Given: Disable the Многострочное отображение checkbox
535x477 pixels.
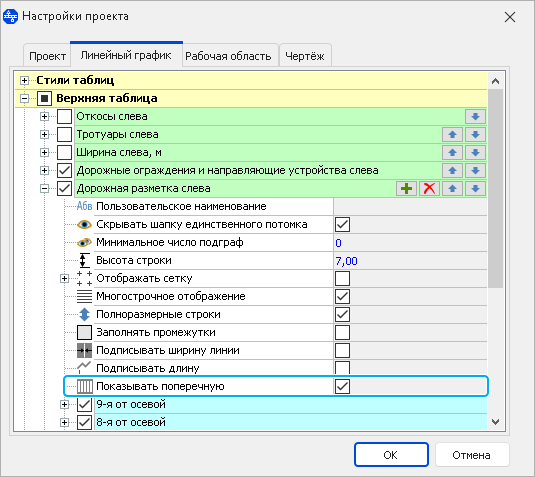Looking at the screenshot, I should (x=342, y=297).
